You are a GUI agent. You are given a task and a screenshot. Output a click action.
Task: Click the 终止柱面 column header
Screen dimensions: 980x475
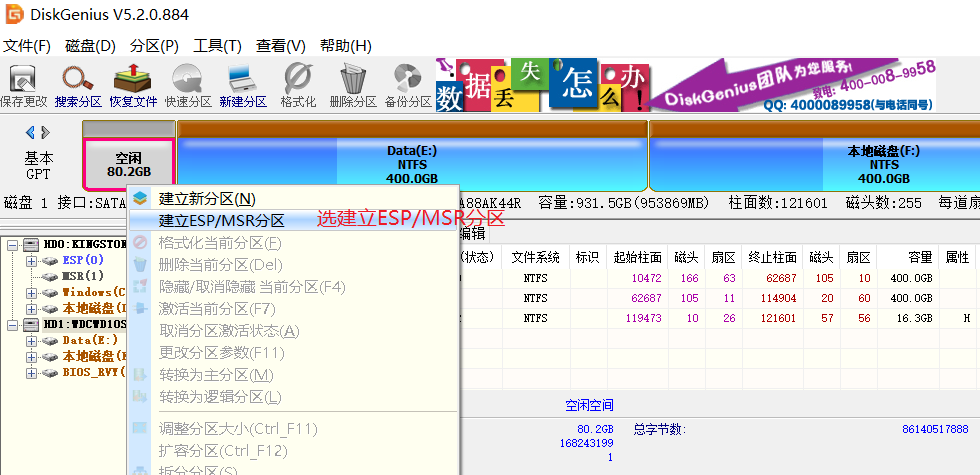(x=772, y=257)
